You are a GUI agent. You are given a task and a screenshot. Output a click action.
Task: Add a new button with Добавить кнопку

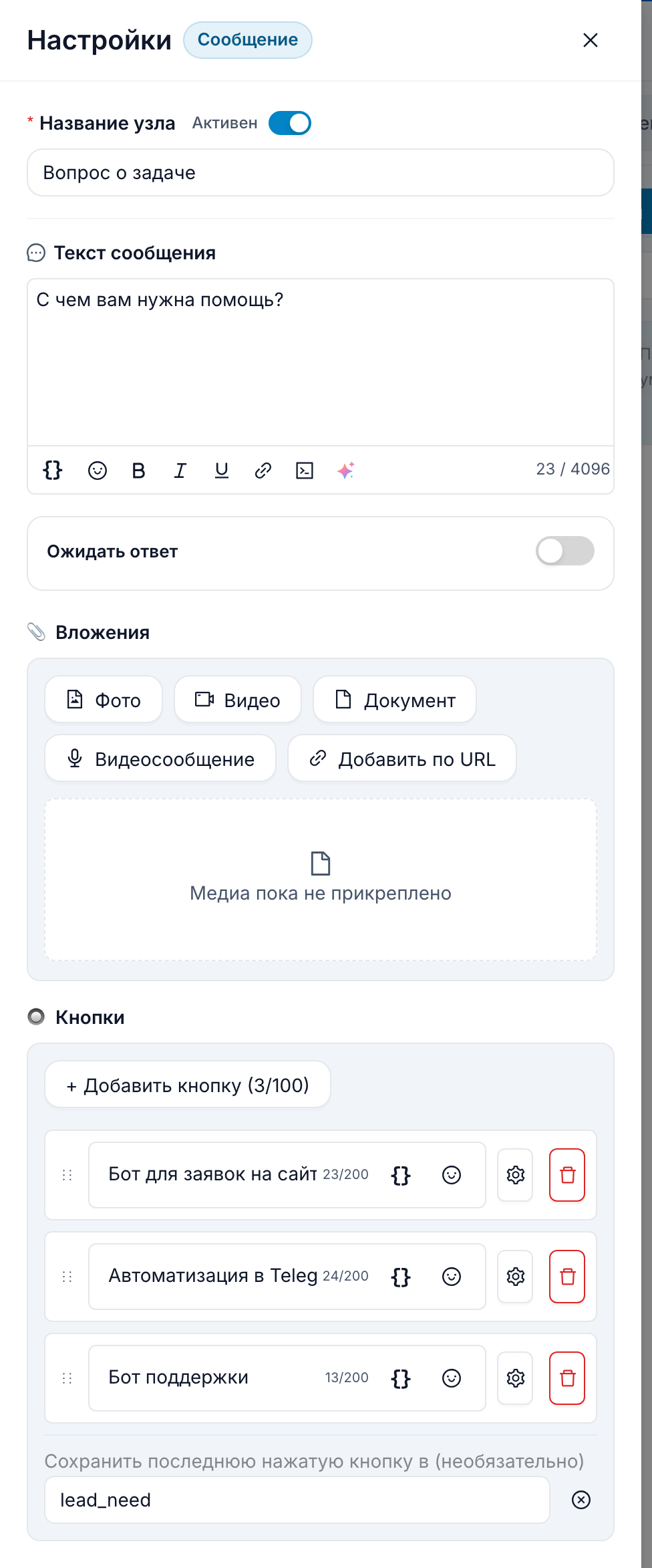[x=188, y=1085]
